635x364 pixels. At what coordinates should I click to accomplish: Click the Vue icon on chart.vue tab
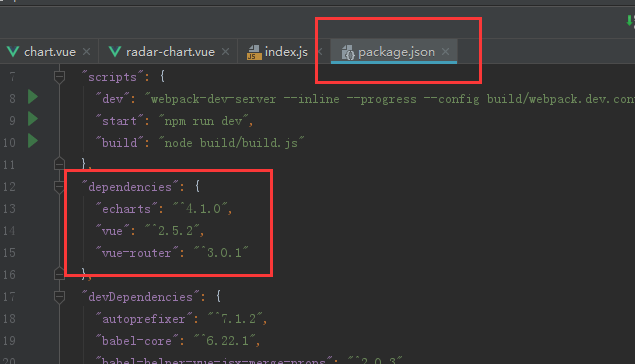coord(13,51)
